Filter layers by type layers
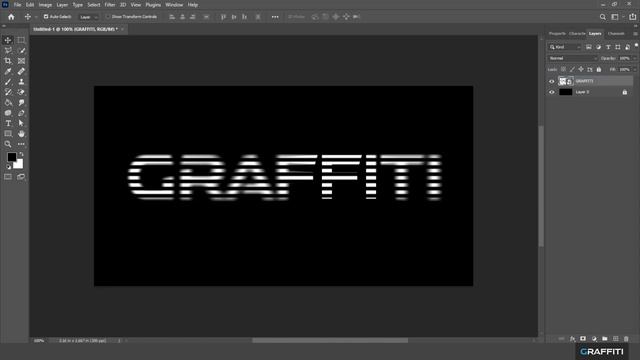The image size is (640, 360). (608, 47)
